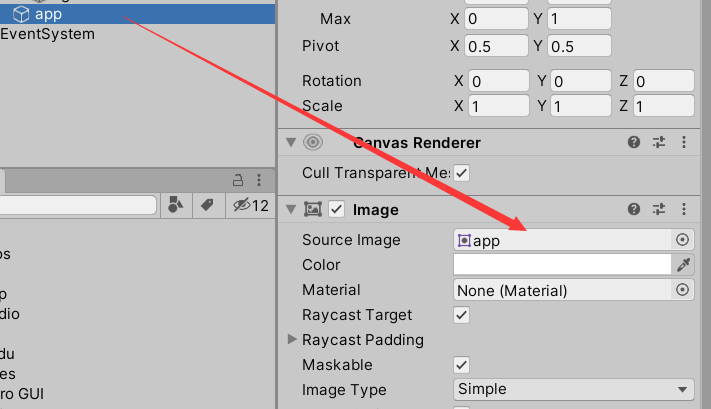Toggle hidden packages visibility count
Image resolution: width=711 pixels, height=409 pixels.
tap(251, 205)
